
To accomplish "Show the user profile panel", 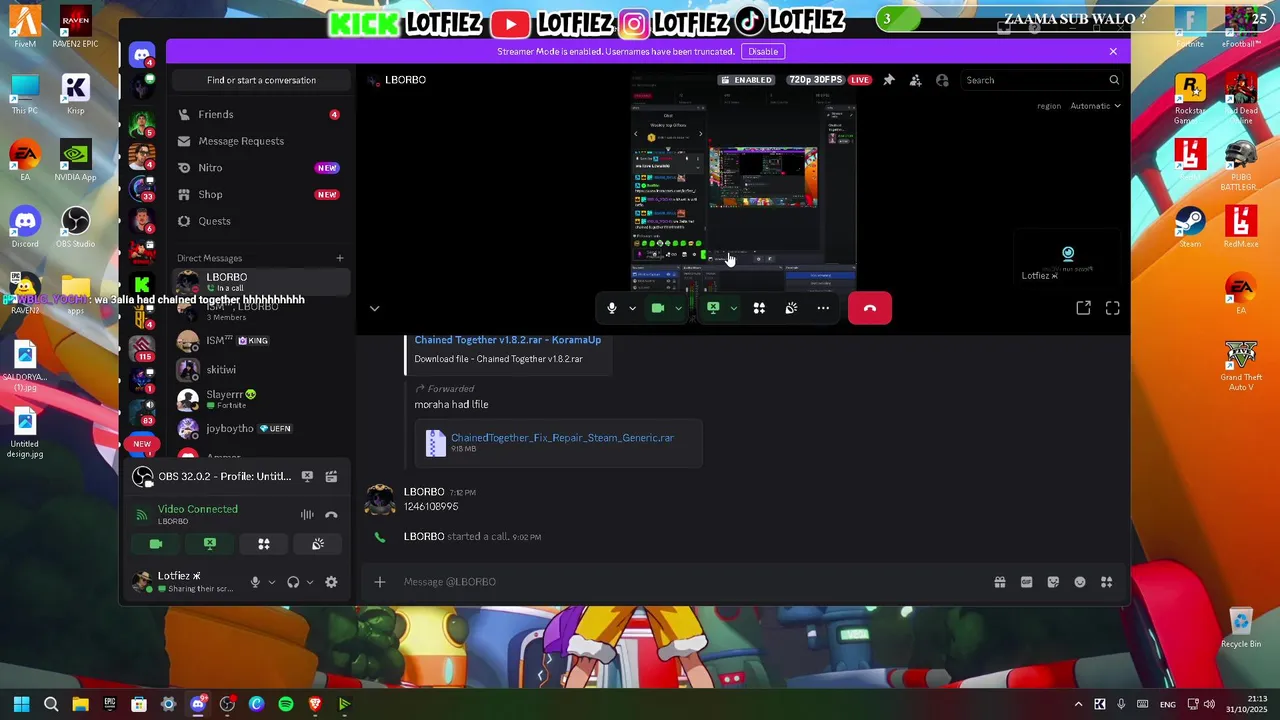I will (x=942, y=80).
